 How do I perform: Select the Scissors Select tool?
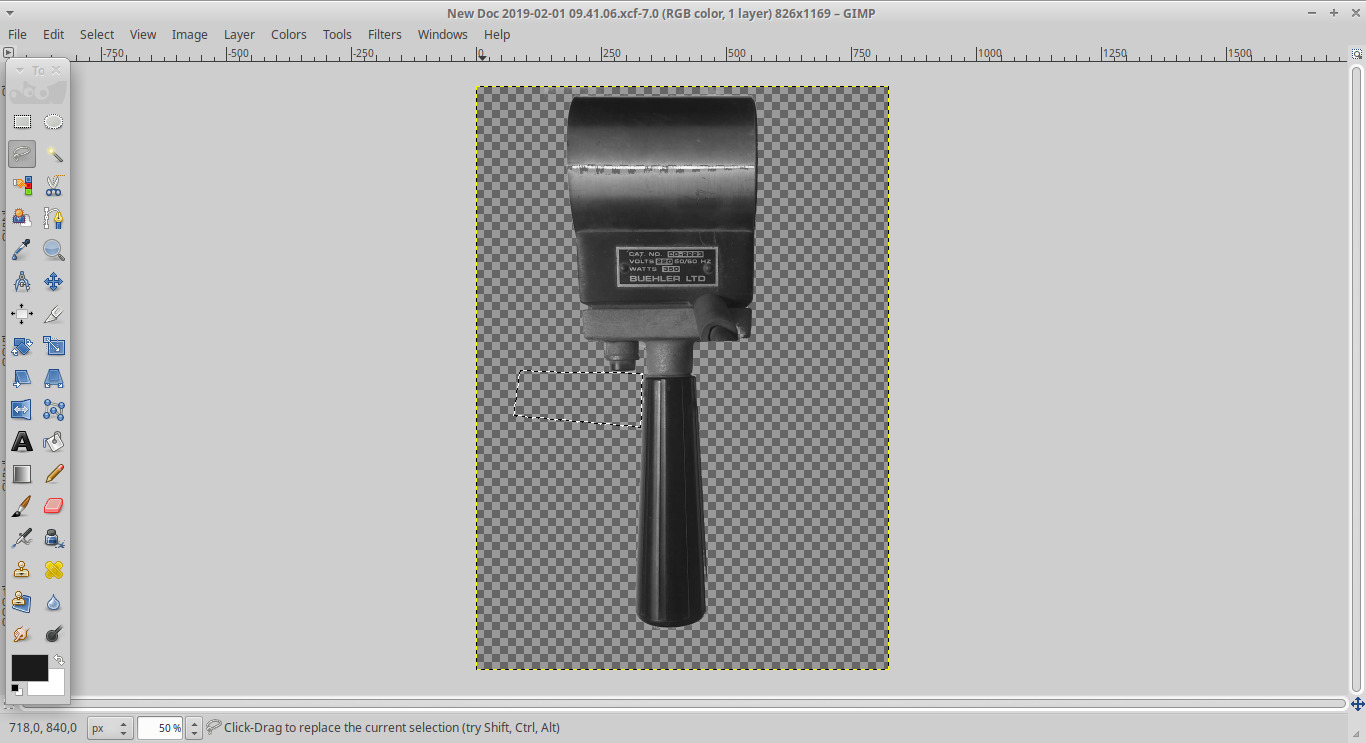[x=54, y=186]
